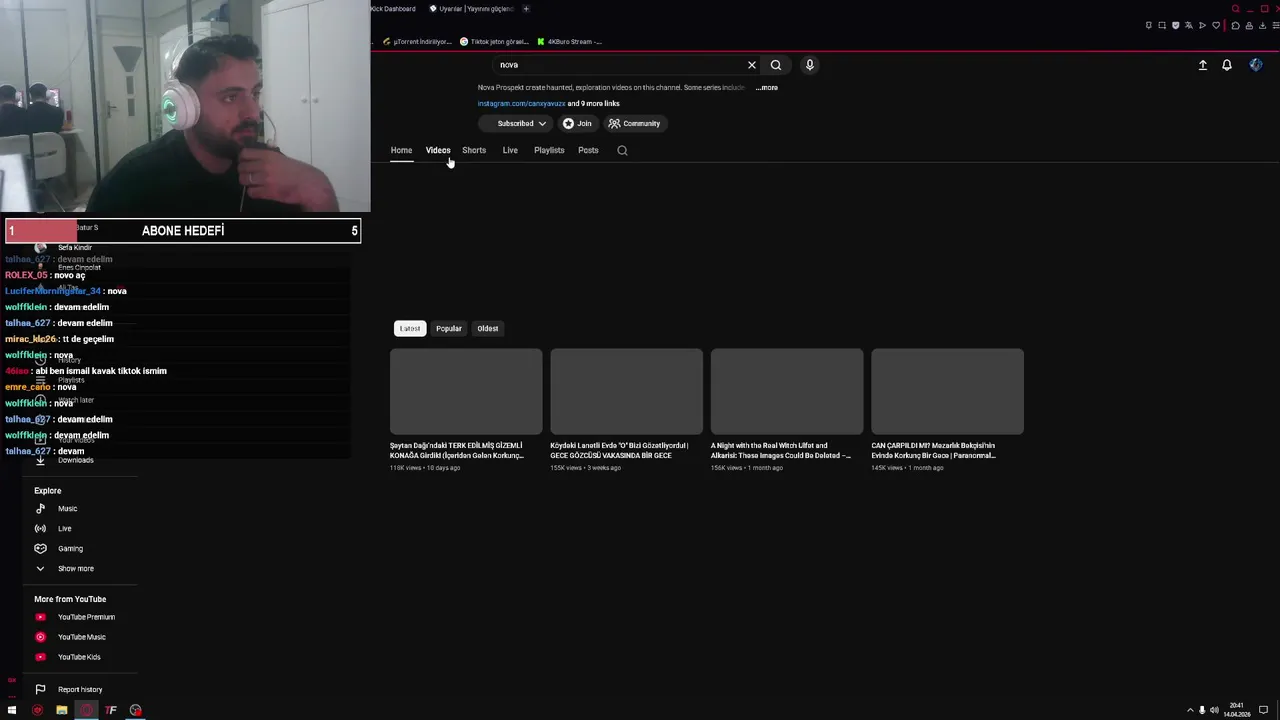
Task: Open the create upload icon
Action: pyautogui.click(x=1203, y=65)
